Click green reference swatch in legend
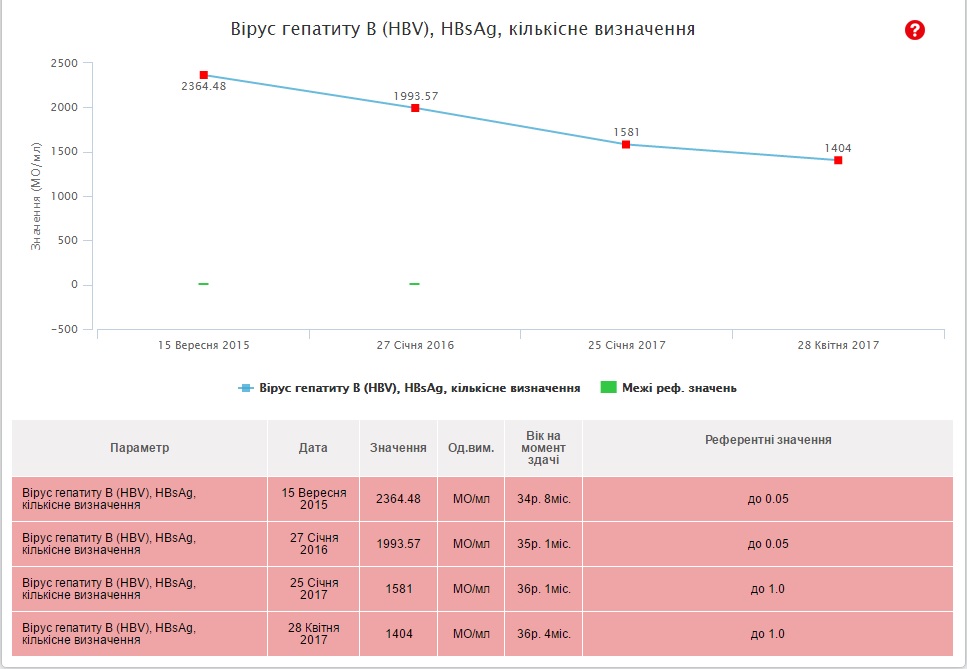The width and height of the screenshot is (967, 669). tap(608, 388)
